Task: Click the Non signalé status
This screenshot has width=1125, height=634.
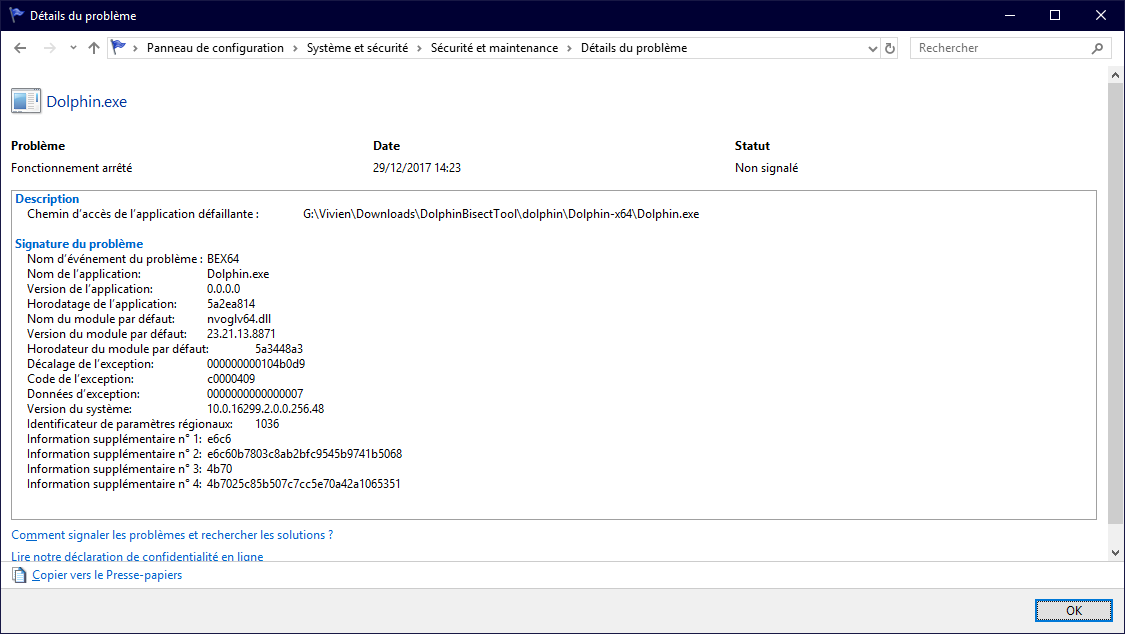Action: point(766,168)
